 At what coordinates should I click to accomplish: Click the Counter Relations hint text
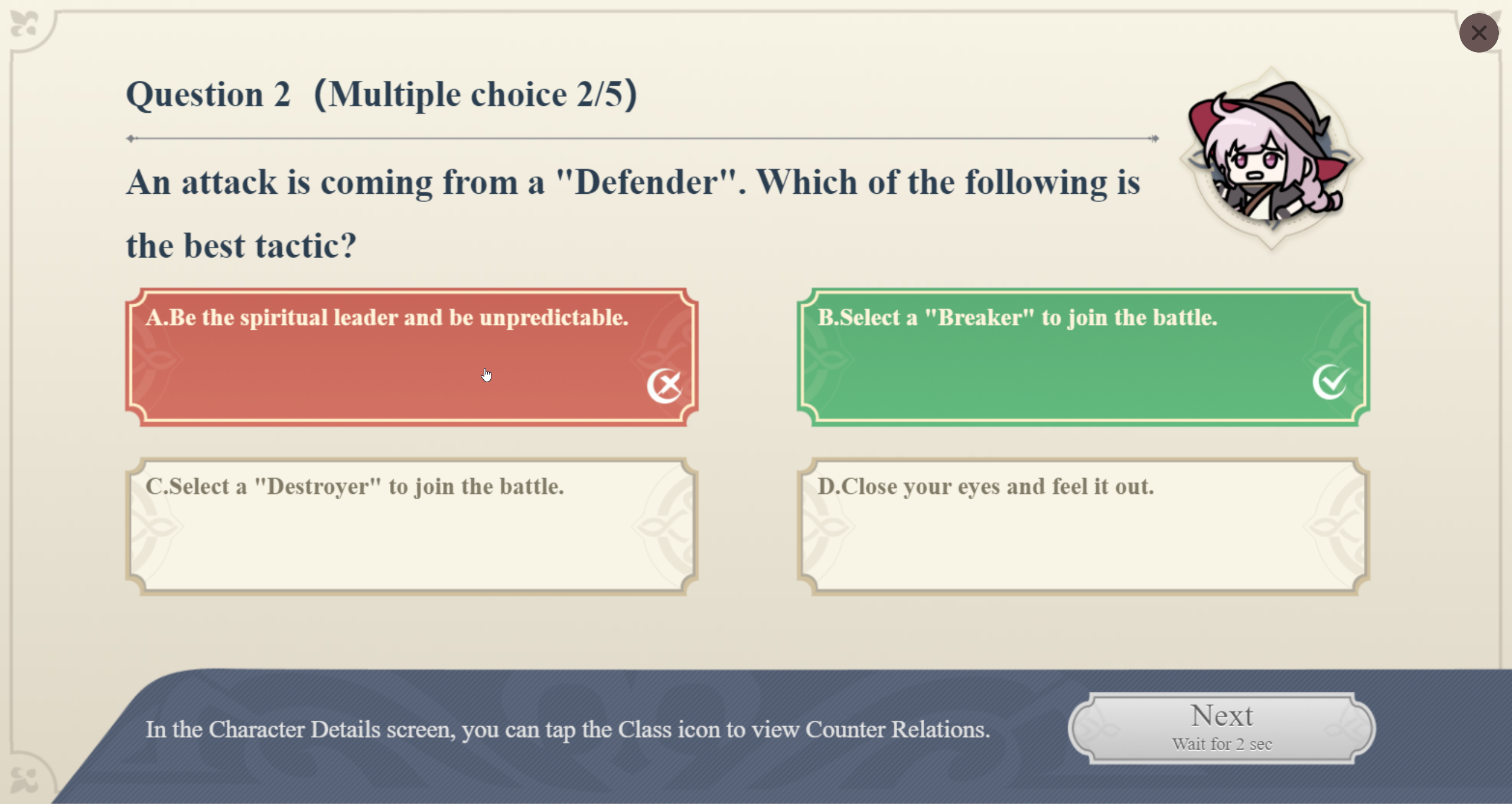point(567,730)
